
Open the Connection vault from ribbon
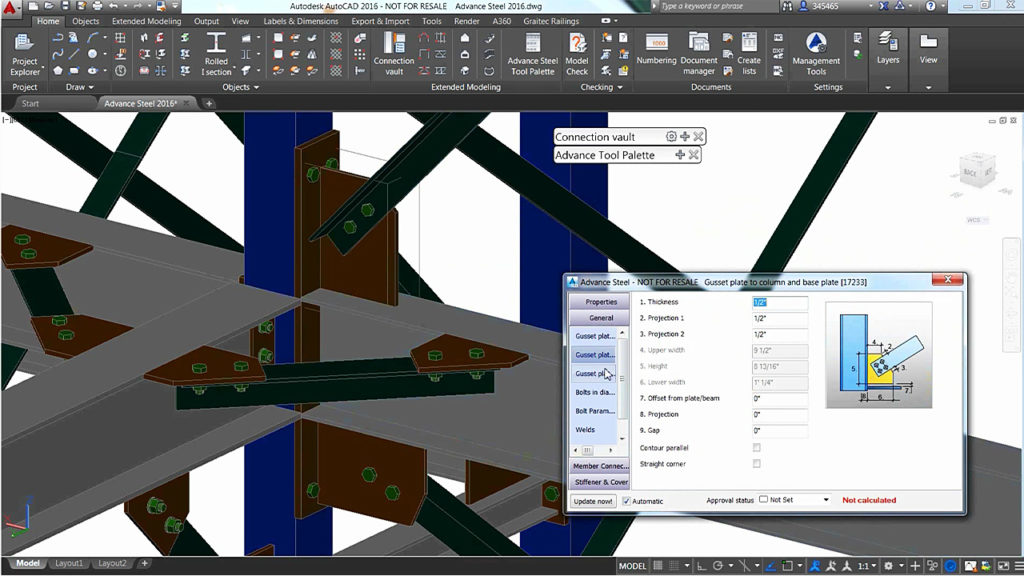coord(394,55)
